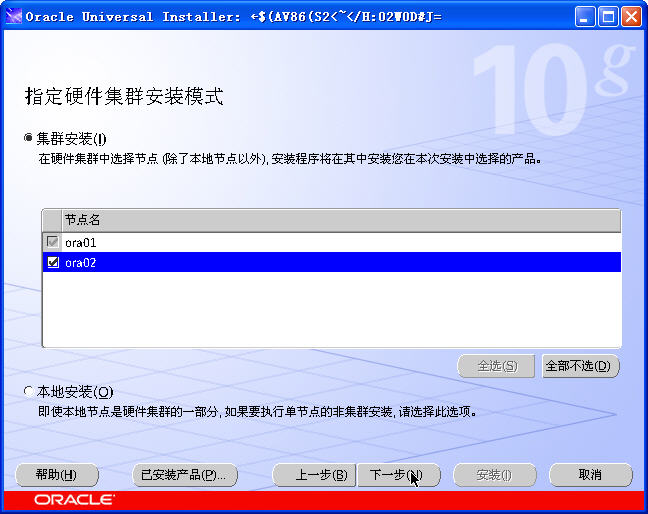Click the 全选(S) button
Image resolution: width=648 pixels, height=514 pixels.
tap(496, 366)
